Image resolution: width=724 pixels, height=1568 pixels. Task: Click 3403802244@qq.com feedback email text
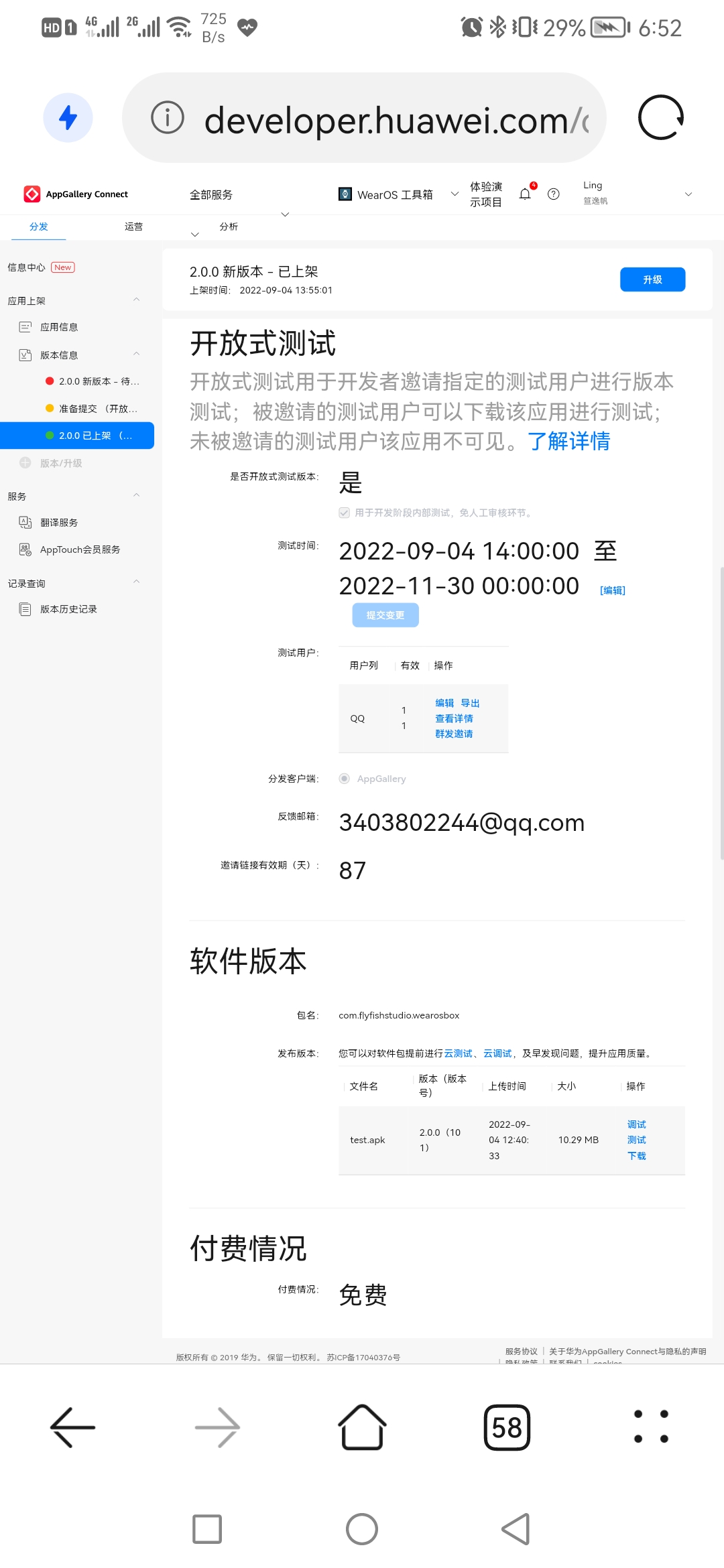(x=462, y=822)
